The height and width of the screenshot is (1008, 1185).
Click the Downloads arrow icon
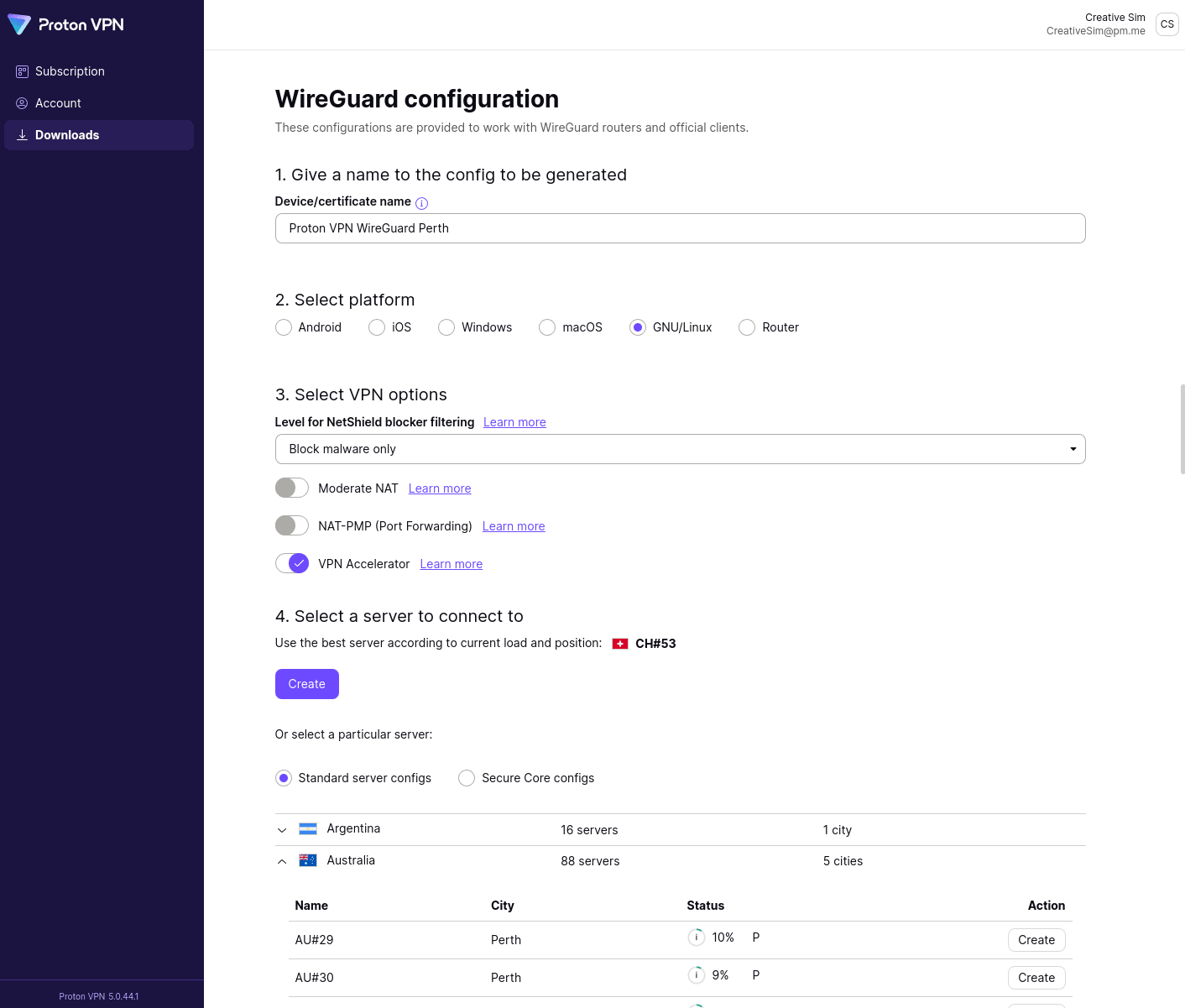pyautogui.click(x=22, y=135)
